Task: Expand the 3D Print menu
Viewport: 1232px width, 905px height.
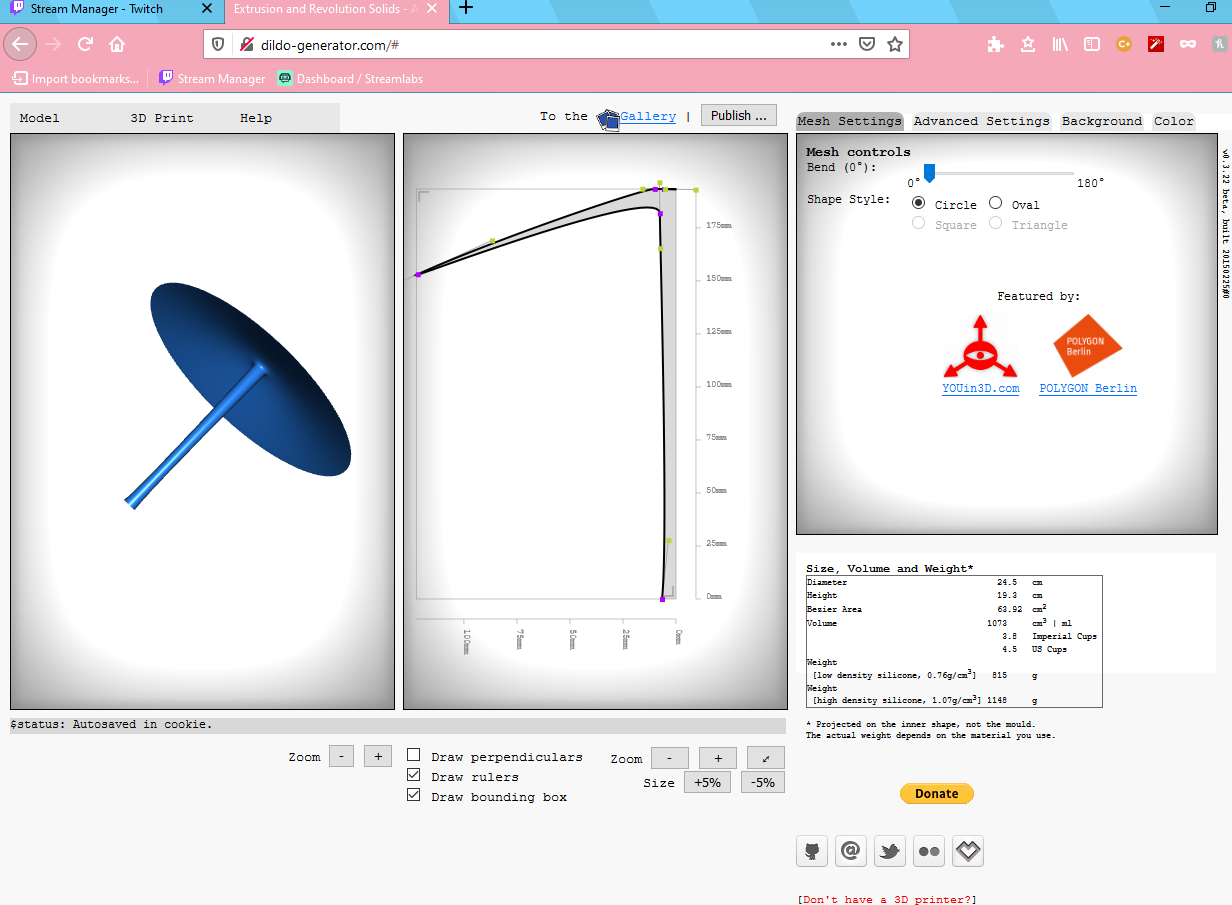Action: [x=162, y=118]
